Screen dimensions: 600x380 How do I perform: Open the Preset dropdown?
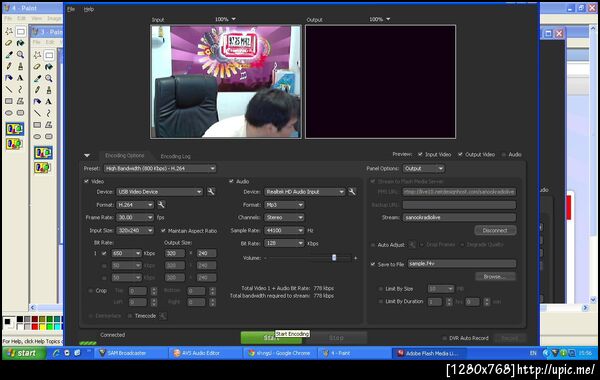point(160,168)
